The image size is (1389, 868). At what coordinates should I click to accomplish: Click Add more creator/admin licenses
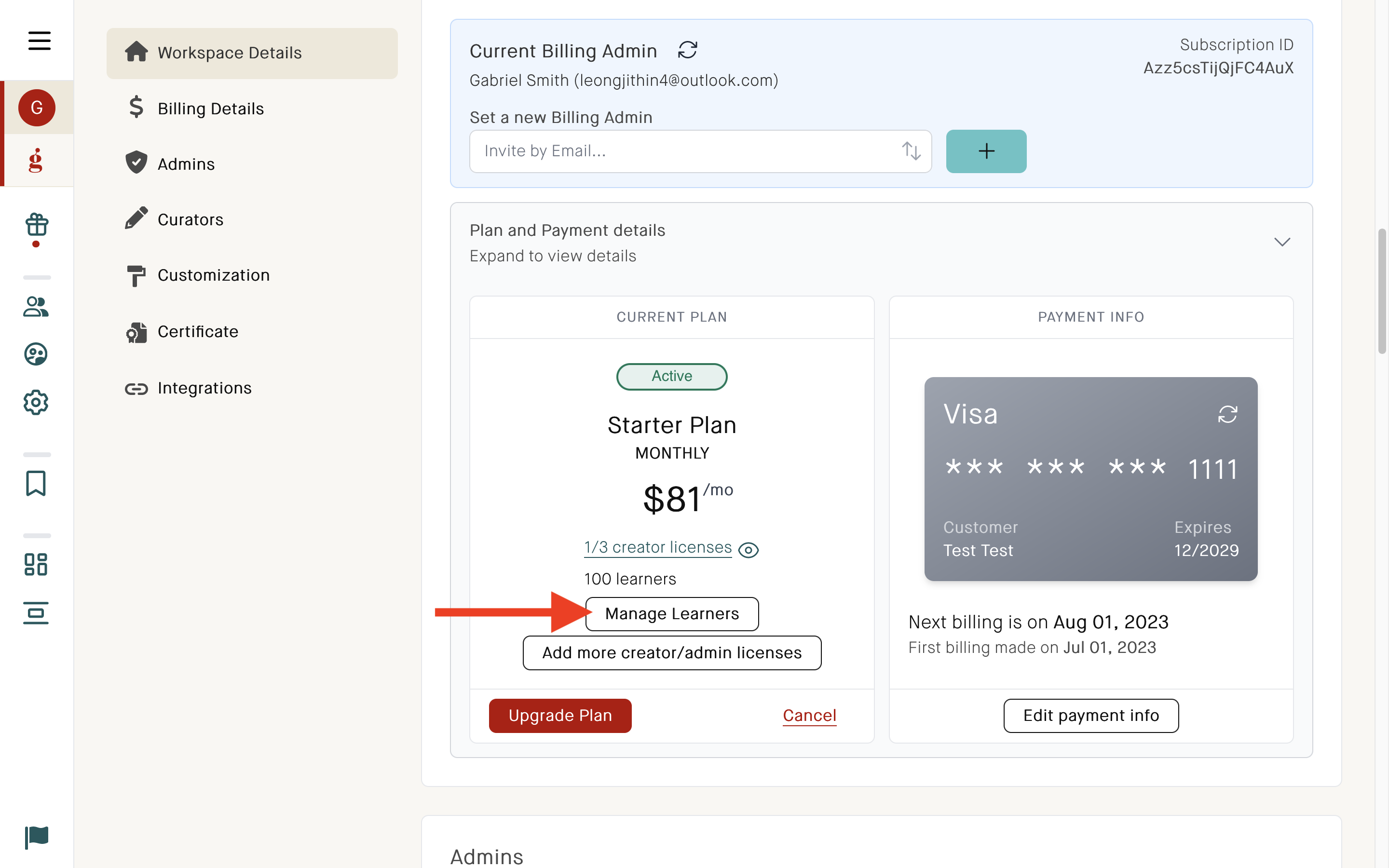click(x=671, y=653)
